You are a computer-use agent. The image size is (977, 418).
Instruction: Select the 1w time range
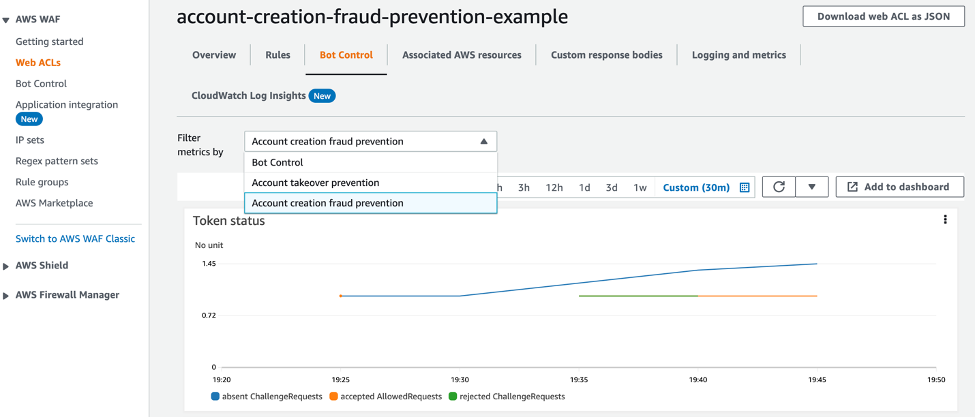point(641,188)
